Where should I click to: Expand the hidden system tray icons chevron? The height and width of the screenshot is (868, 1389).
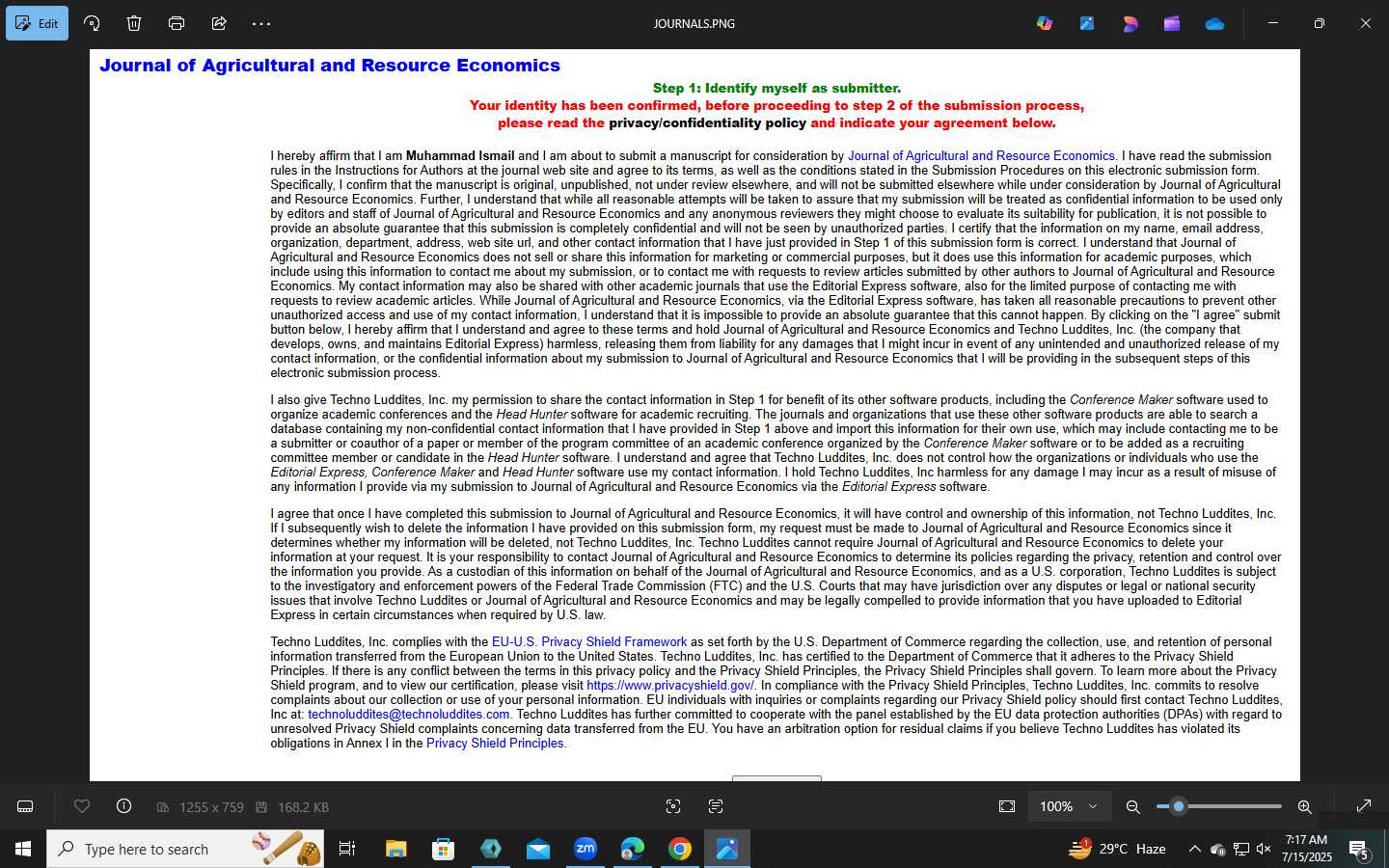coord(1194,849)
